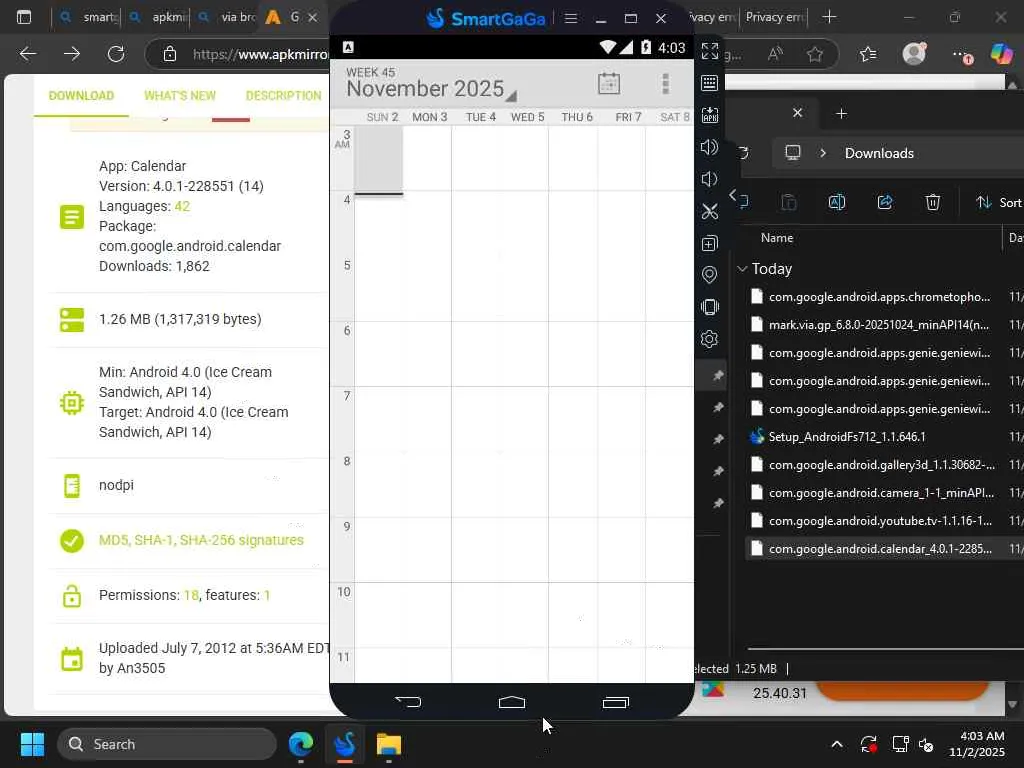Viewport: 1024px width, 768px height.
Task: Show hidden system tray icons
Action: (837, 744)
